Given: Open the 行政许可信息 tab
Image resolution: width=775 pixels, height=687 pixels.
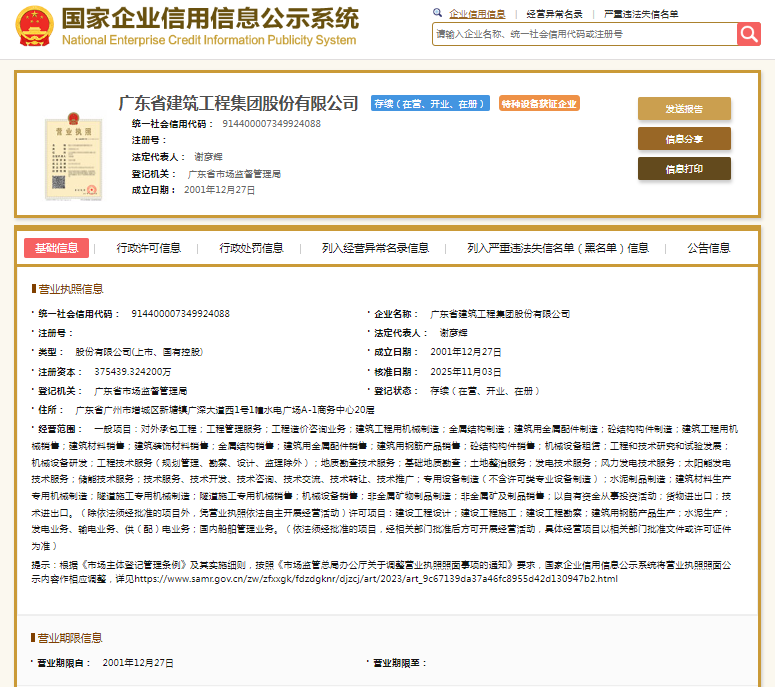Looking at the screenshot, I should coord(149,248).
